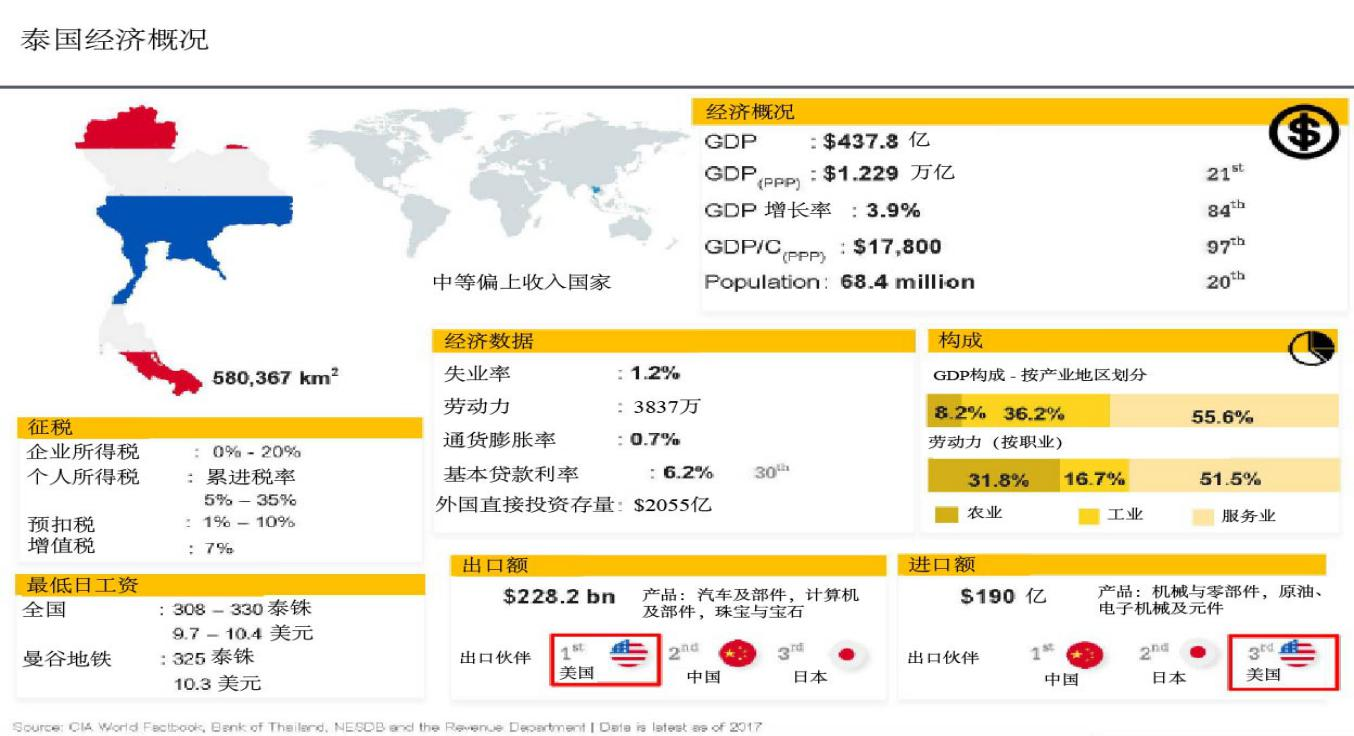The height and width of the screenshot is (736, 1354).
Task: Click the 55.6% services GDP bar segment
Action: pyautogui.click(x=1224, y=412)
